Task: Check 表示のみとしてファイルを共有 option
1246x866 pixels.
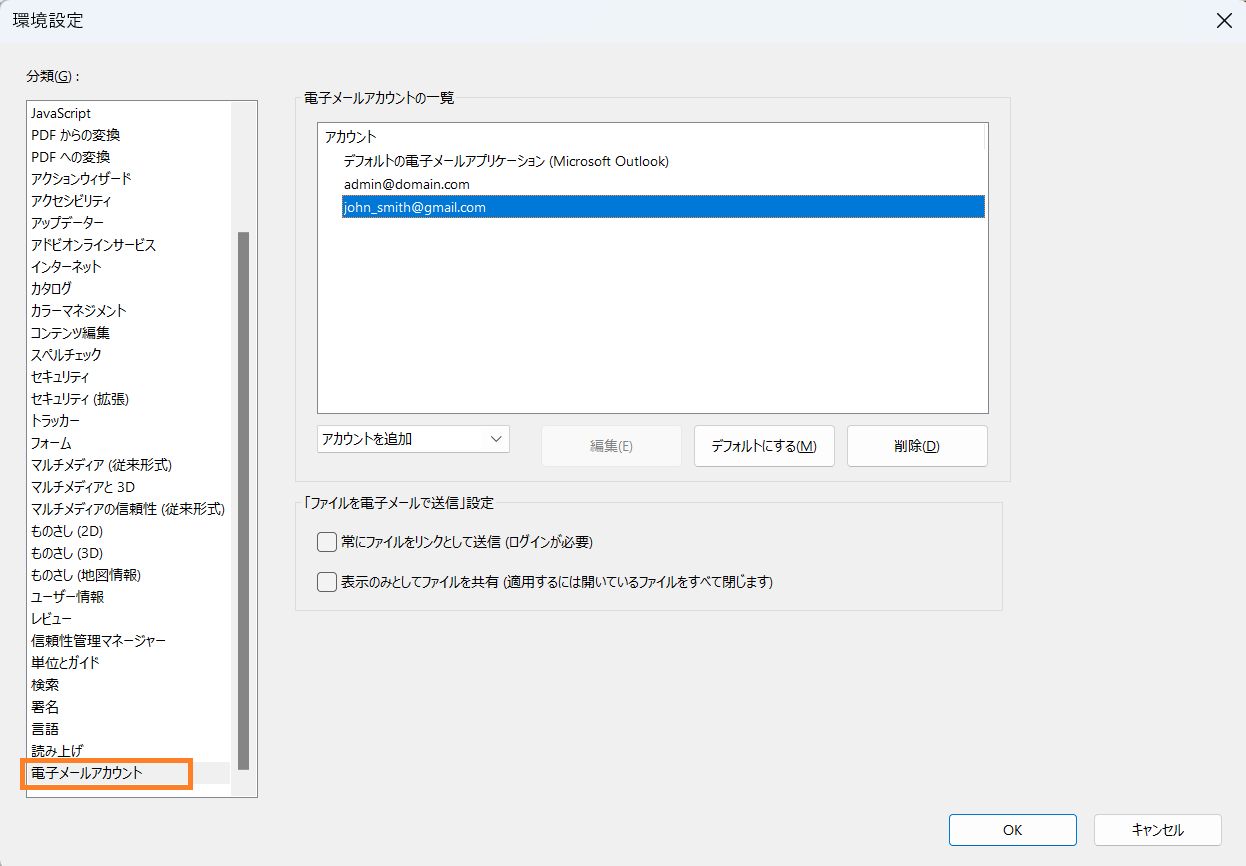Action: 326,583
